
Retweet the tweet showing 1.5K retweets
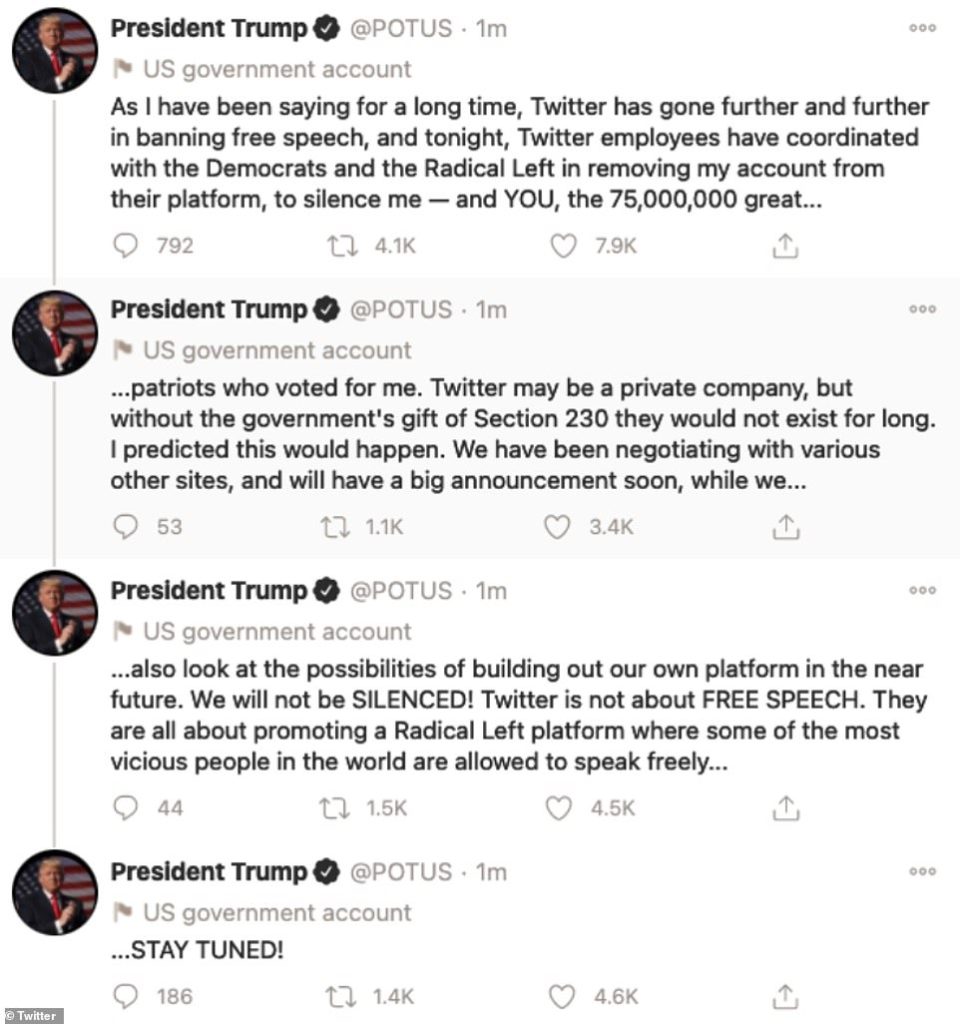334,808
